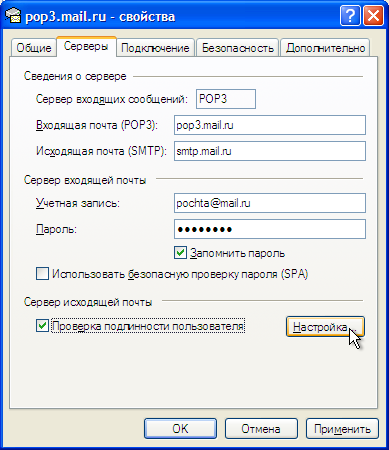Screen dimensions: 389x450
Task: Confirm the dialog with OK
Action: [180, 429]
